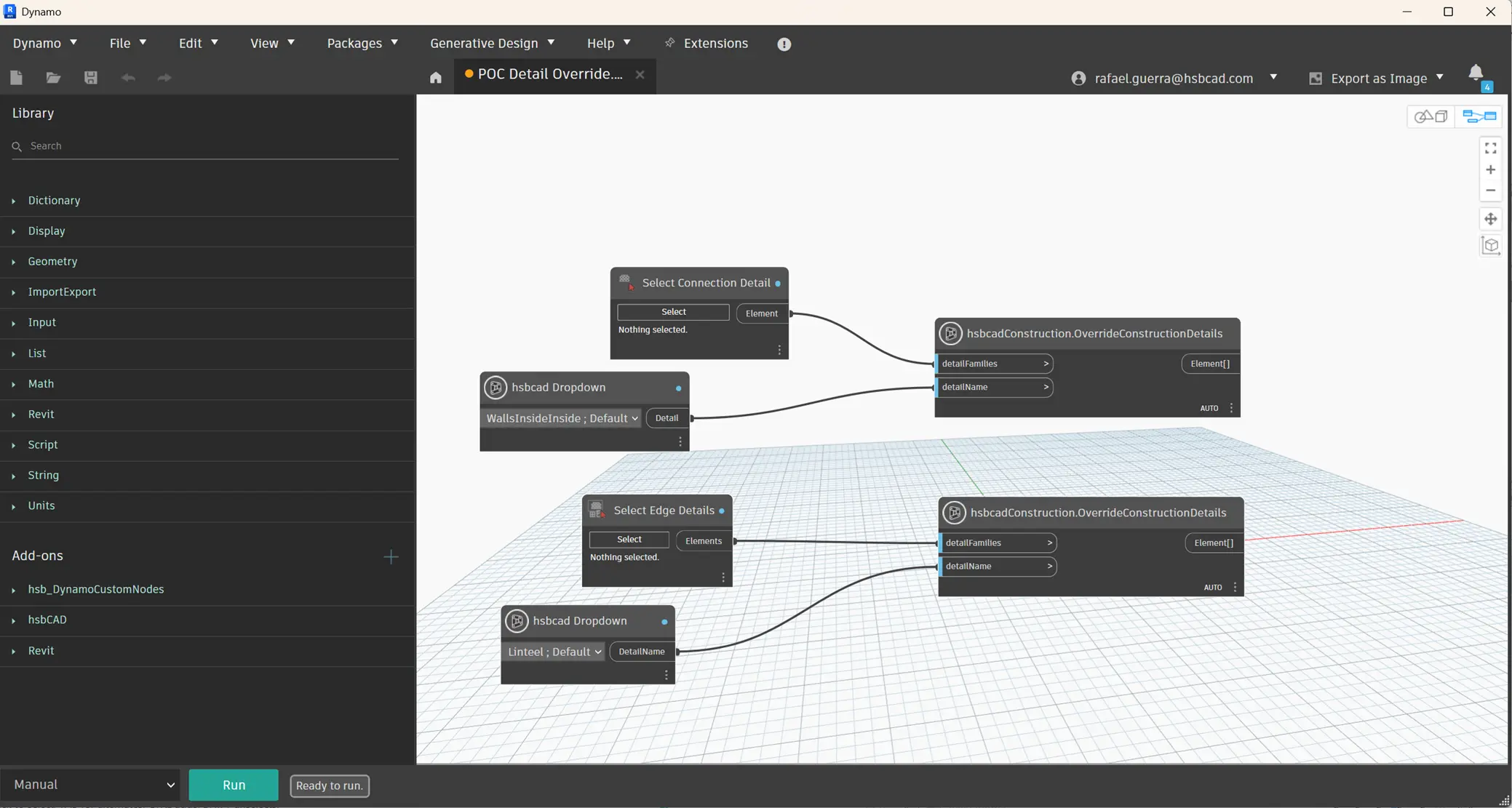Click the Pan mode icon

pyautogui.click(x=1490, y=219)
